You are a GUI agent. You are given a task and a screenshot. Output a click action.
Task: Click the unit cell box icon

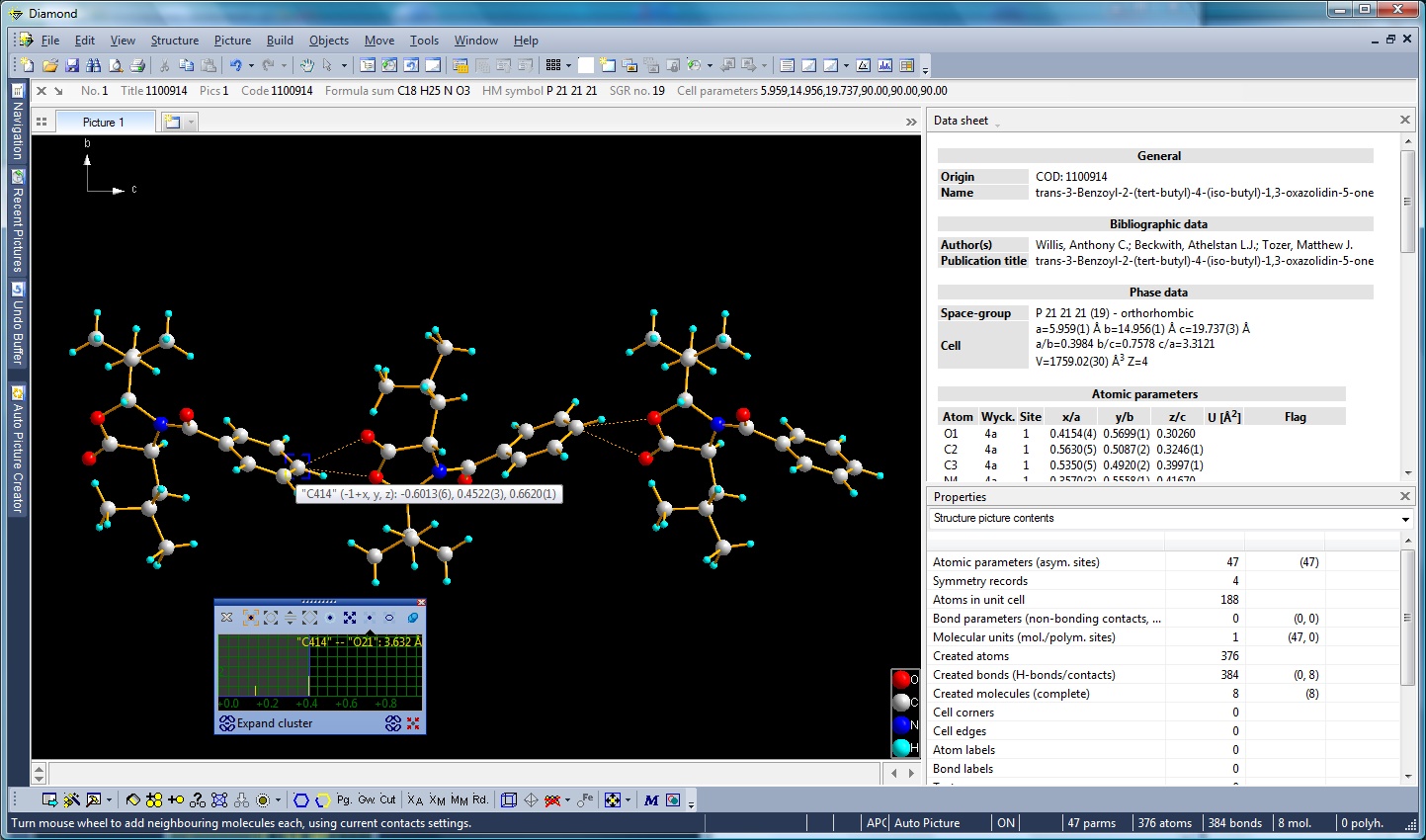509,799
